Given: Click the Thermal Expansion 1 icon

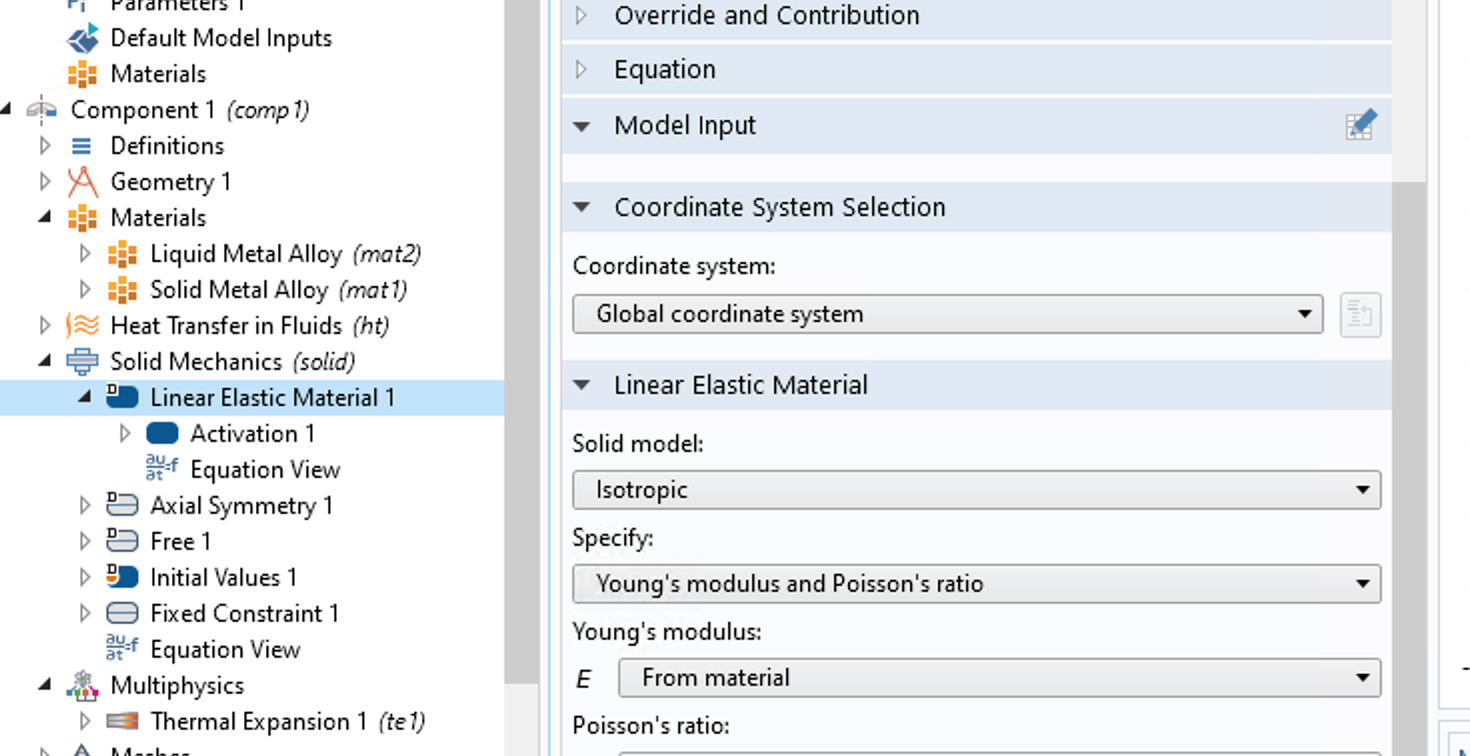Looking at the screenshot, I should (x=122, y=722).
